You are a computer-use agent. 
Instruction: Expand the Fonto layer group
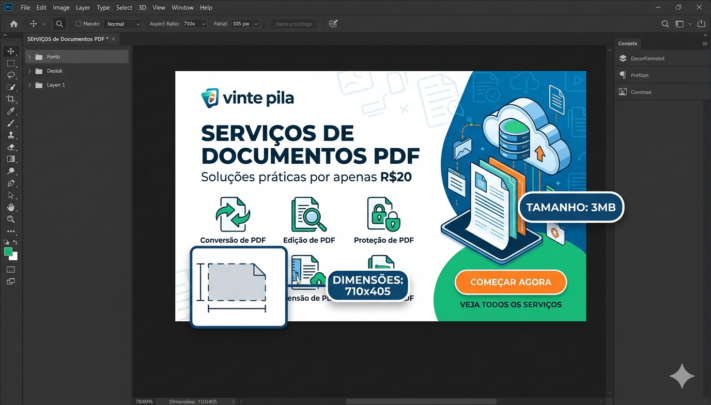[x=29, y=57]
